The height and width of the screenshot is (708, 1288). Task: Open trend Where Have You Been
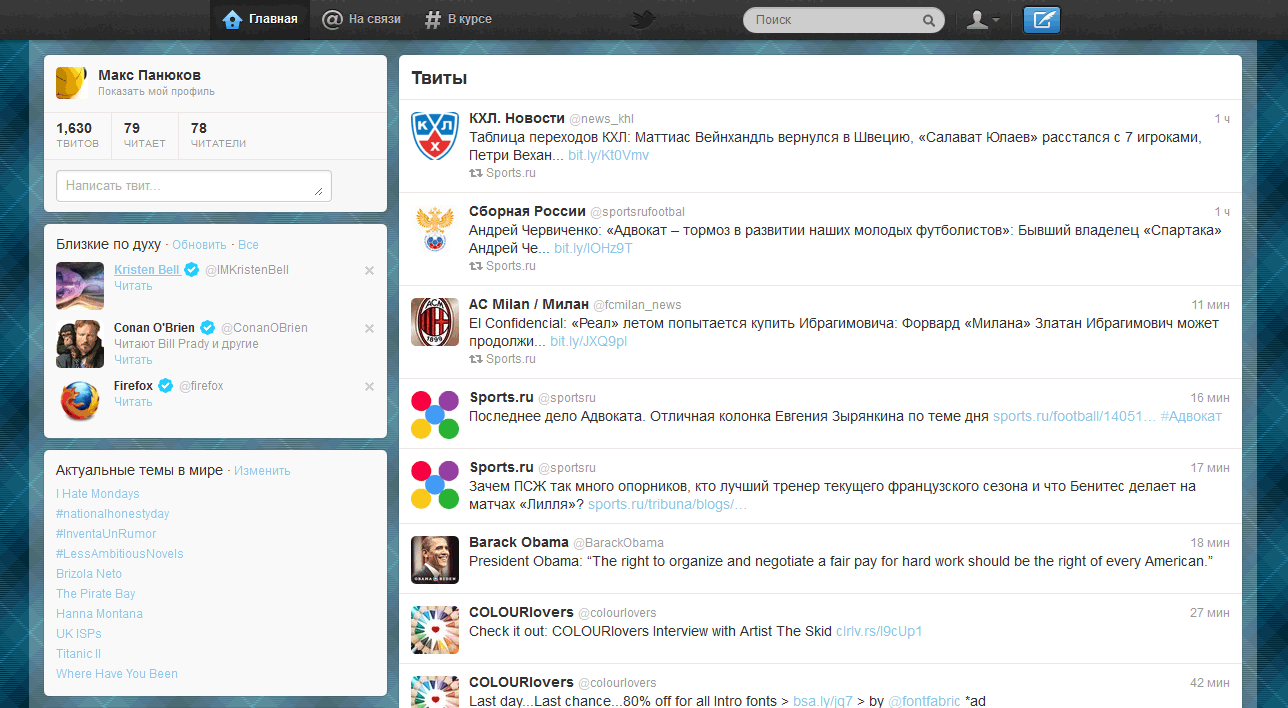(117, 674)
